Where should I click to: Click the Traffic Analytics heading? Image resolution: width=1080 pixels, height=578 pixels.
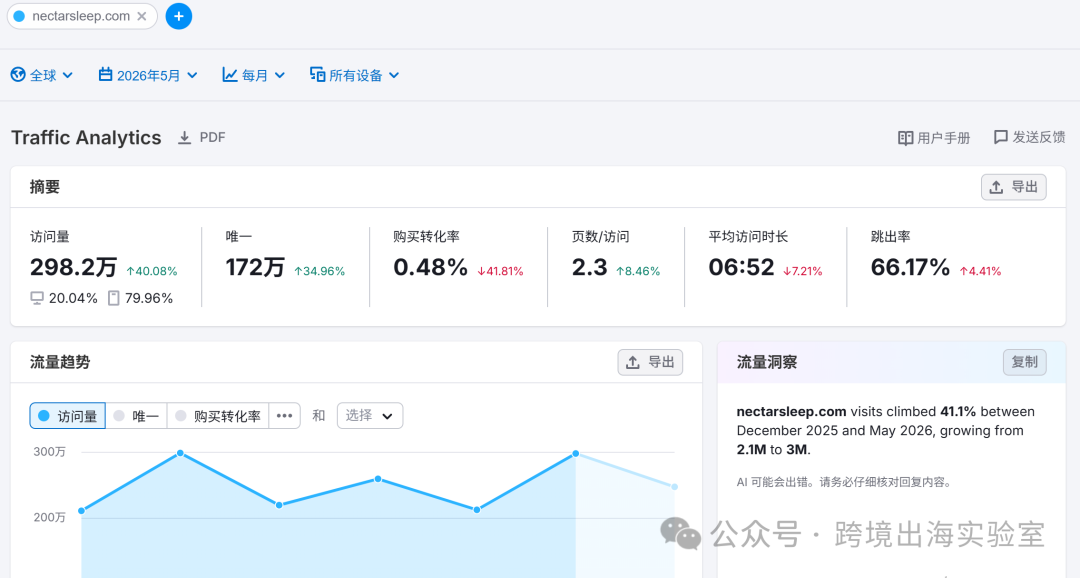86,138
